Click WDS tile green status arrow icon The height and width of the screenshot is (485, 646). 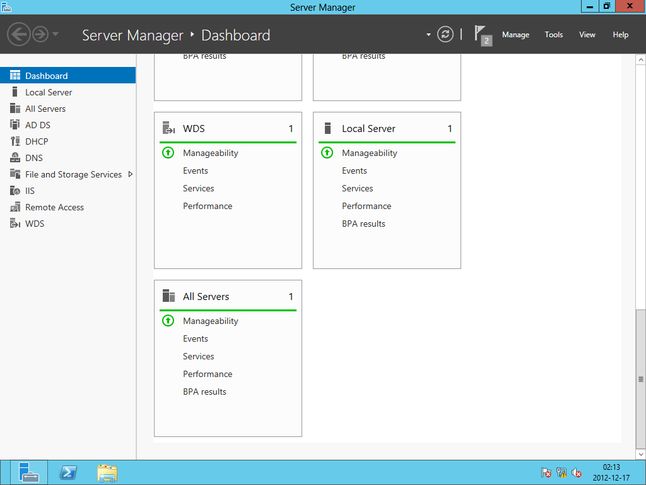168,153
